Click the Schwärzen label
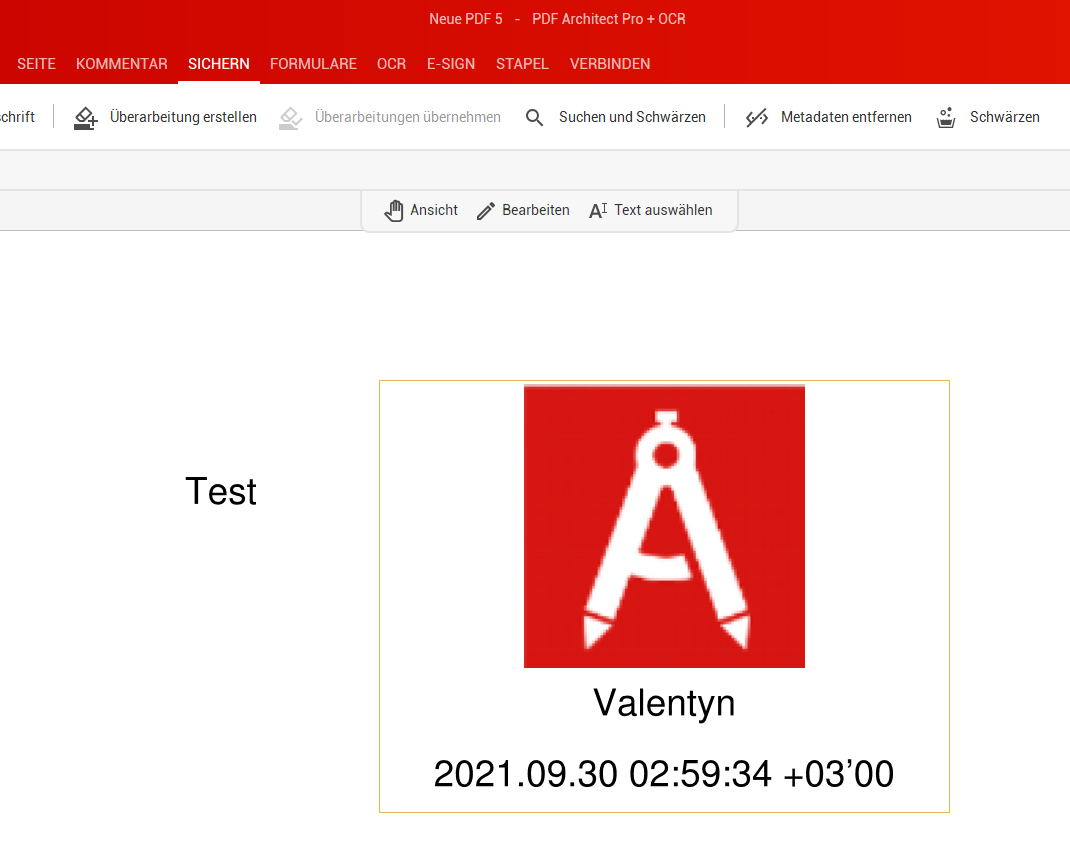Screen dimensions: 1070x862 (1004, 117)
